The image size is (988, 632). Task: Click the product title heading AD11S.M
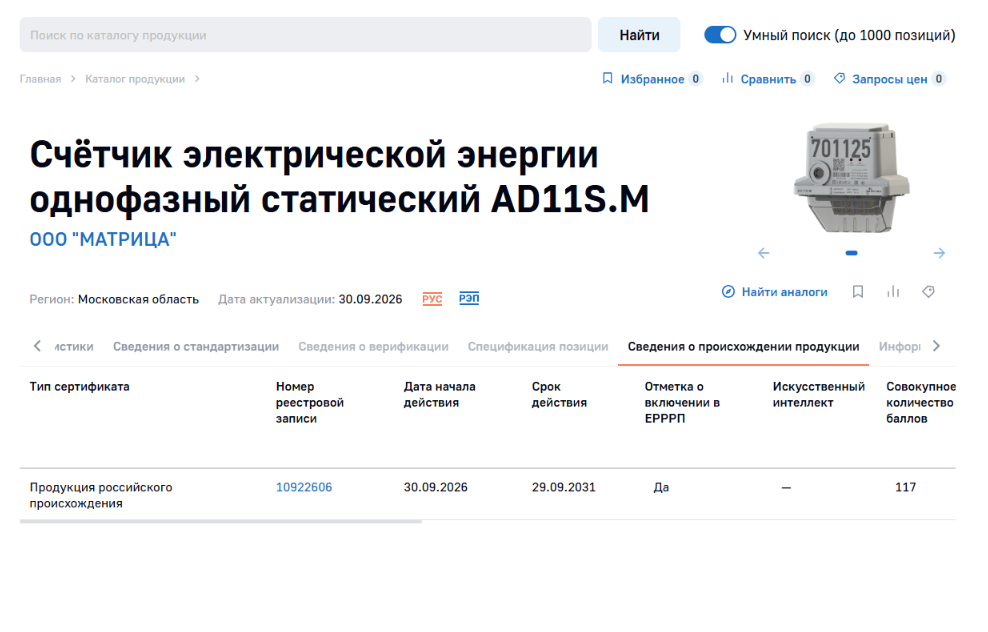[339, 177]
